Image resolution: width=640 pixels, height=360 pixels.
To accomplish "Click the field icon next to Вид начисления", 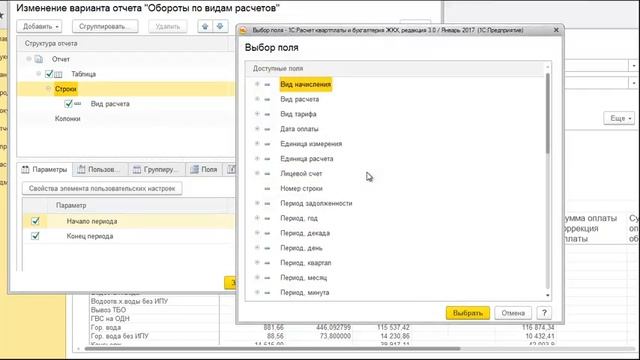I will (267, 84).
